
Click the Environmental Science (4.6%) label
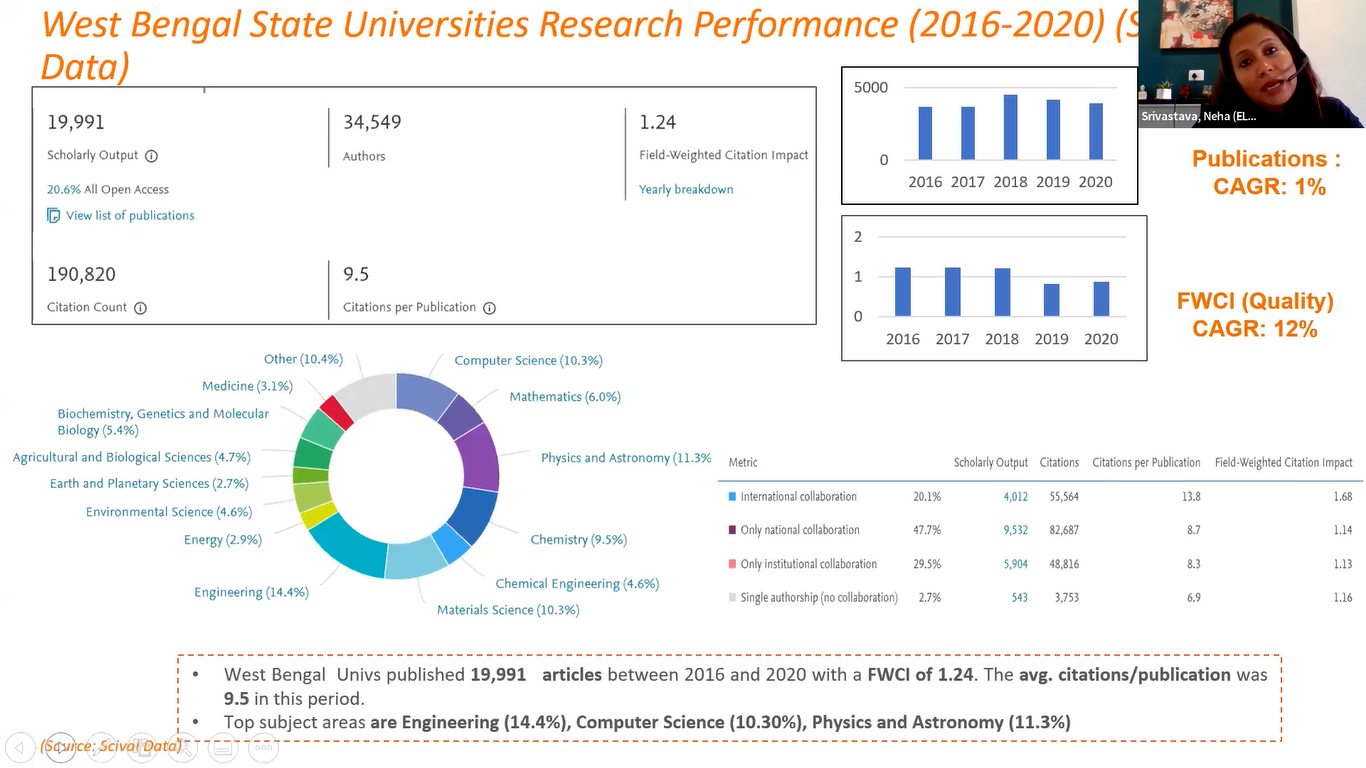pos(169,512)
